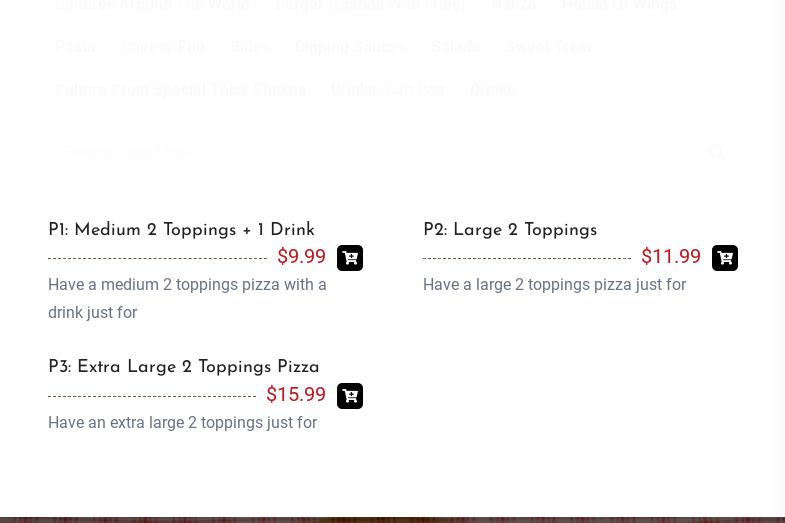Click the P1: Medium 2 Toppings + 1 Drink title
This screenshot has height=523, width=785.
[x=181, y=230]
